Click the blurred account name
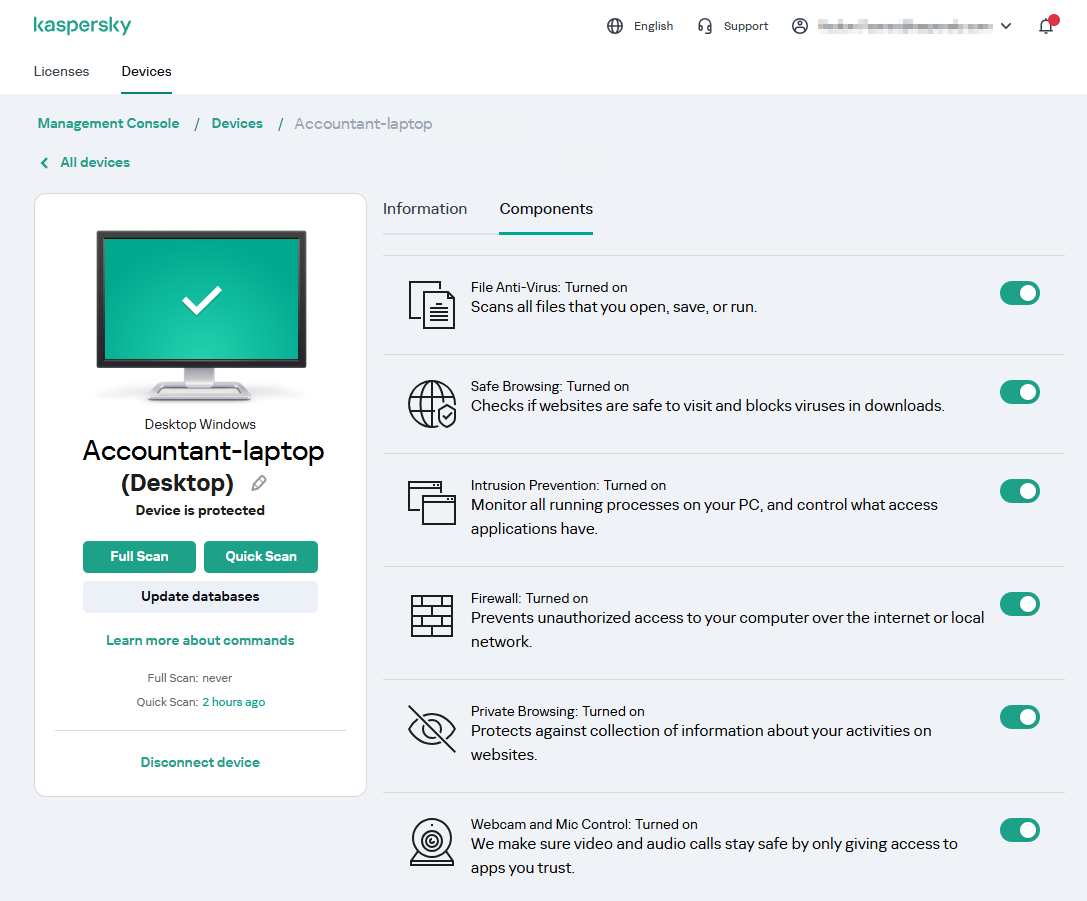1087x901 pixels. tap(905, 26)
